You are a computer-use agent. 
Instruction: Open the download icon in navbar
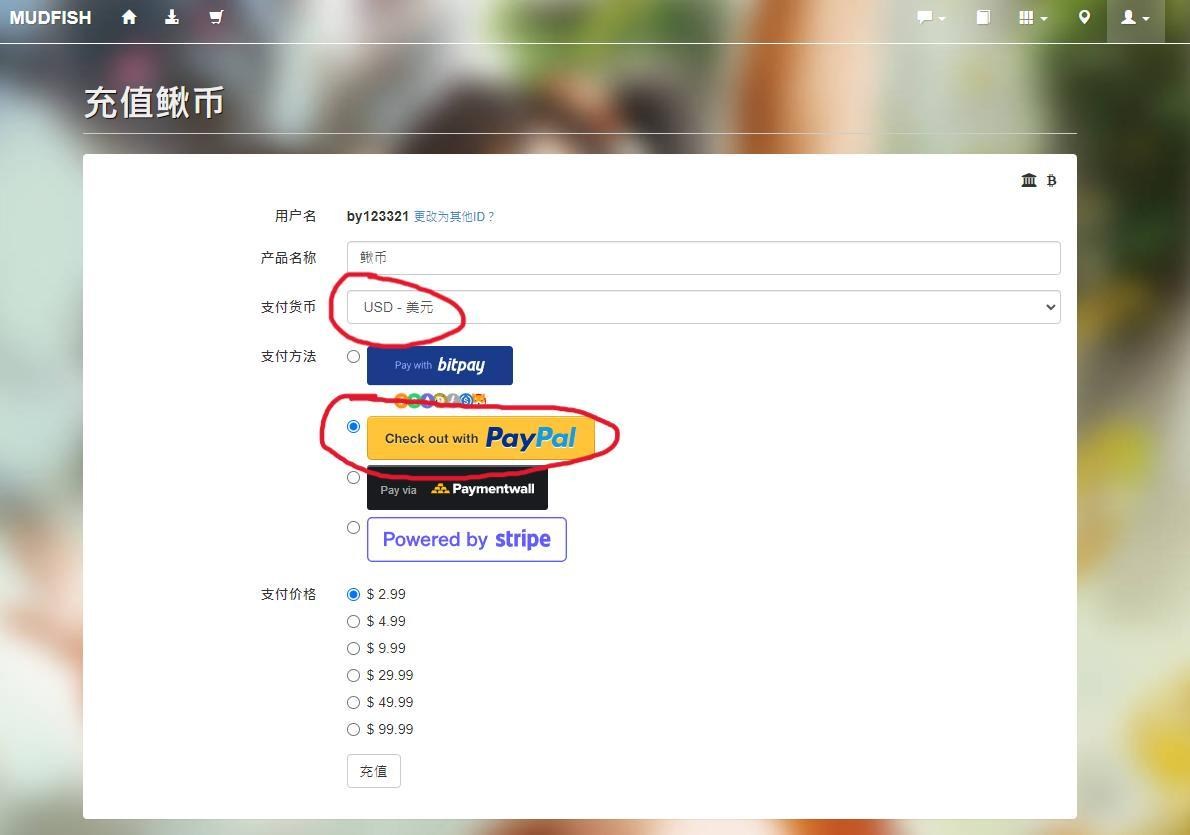[172, 17]
